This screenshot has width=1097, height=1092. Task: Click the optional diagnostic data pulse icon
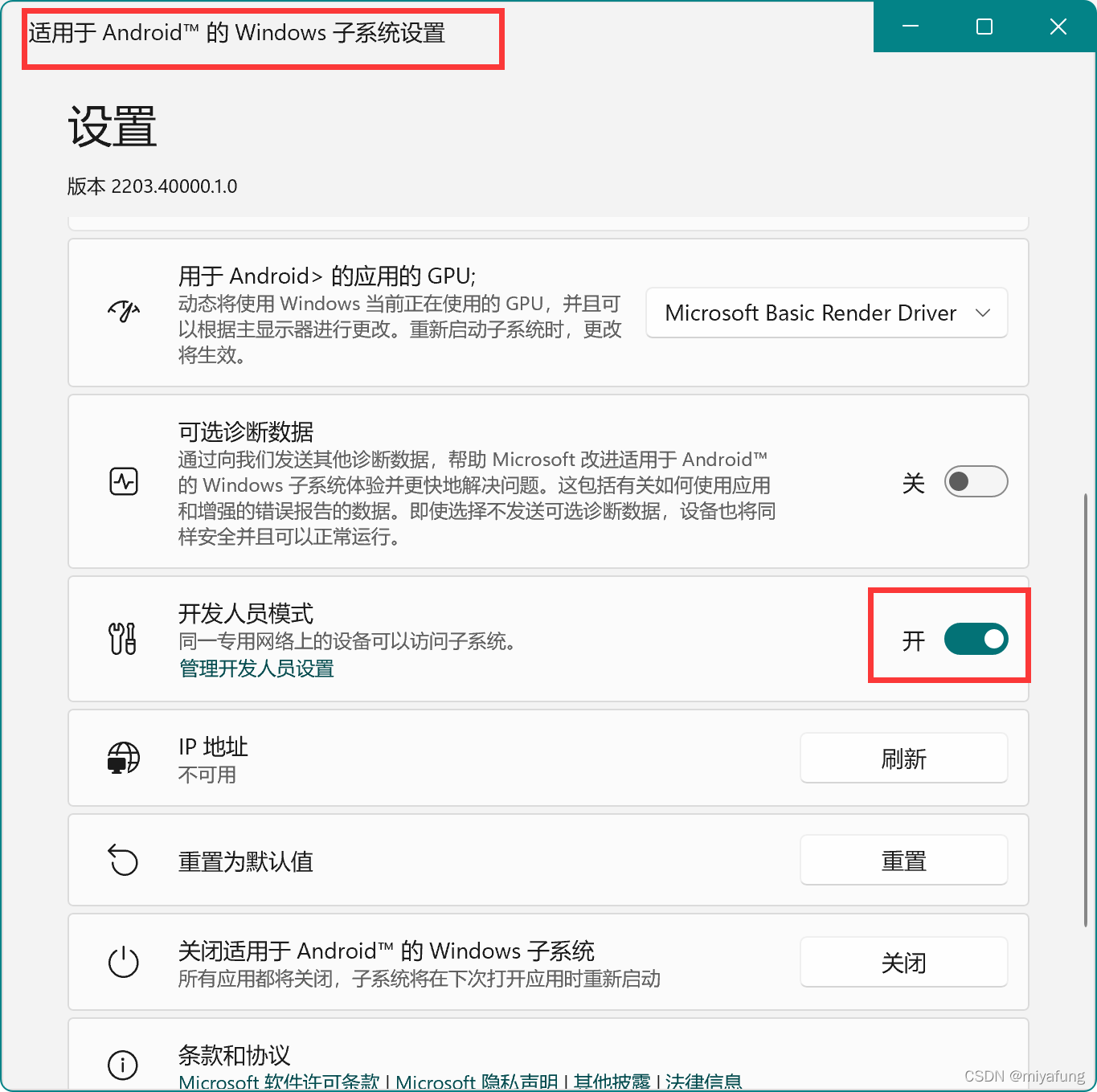[124, 482]
